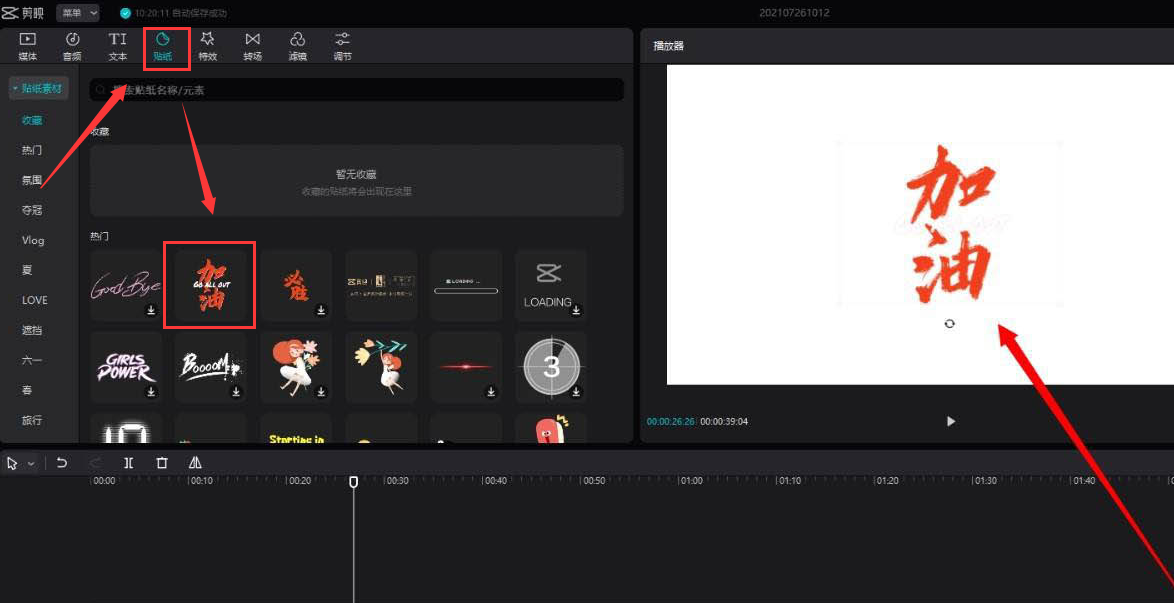Open the 文本 text tab
The width and height of the screenshot is (1174, 603).
118,46
